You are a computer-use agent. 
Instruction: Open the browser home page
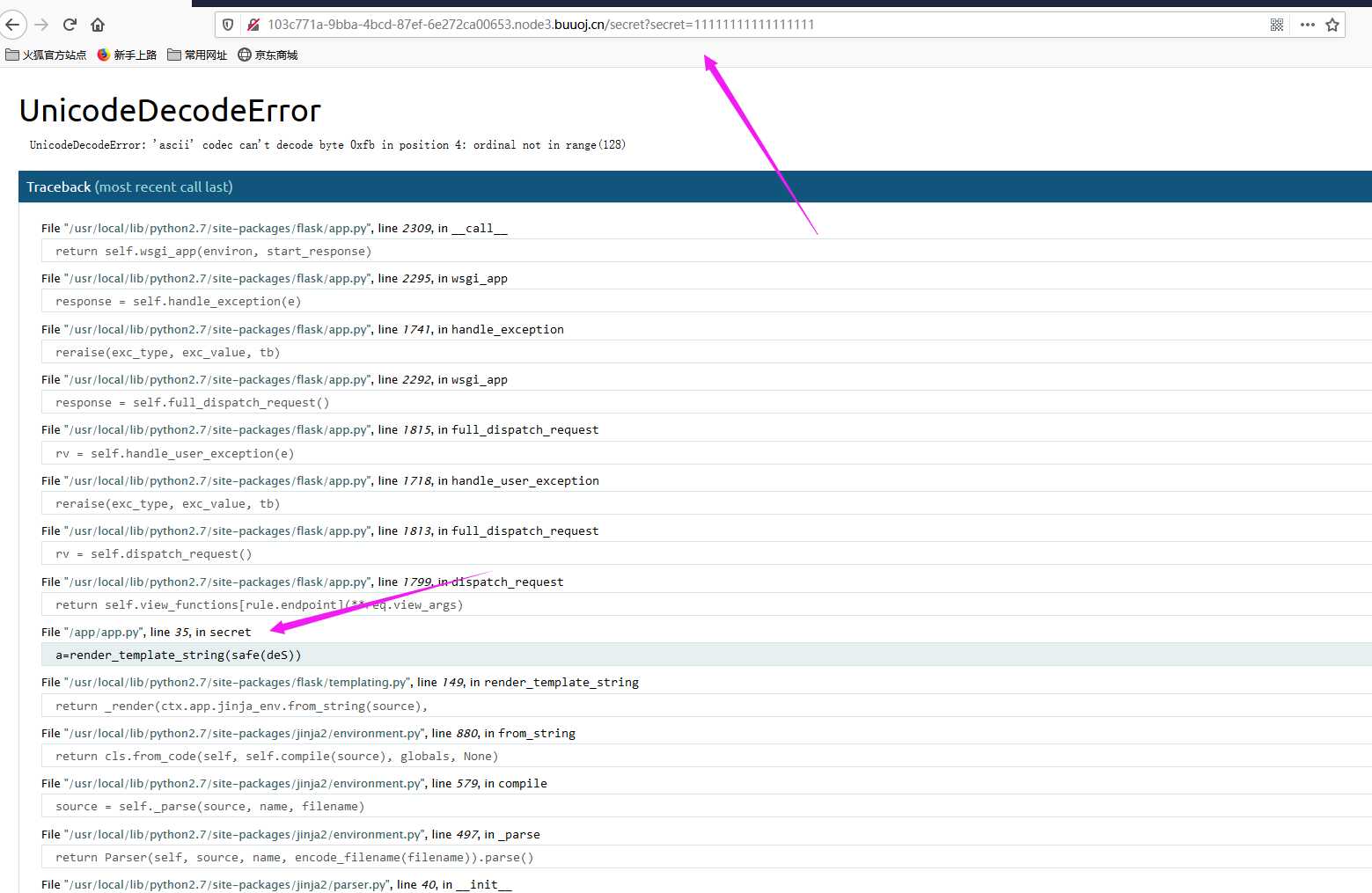[x=98, y=25]
